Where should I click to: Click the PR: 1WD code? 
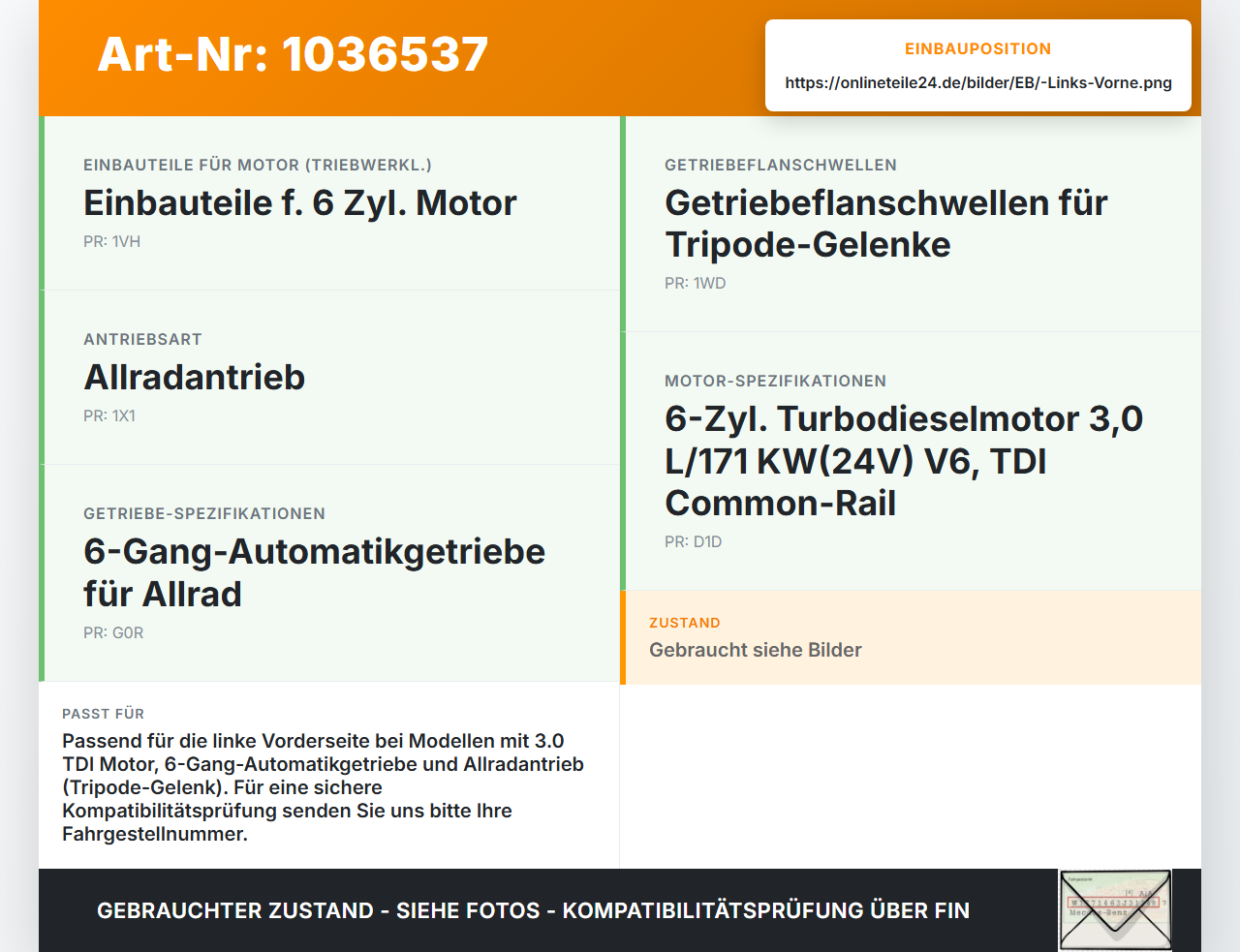point(696,283)
